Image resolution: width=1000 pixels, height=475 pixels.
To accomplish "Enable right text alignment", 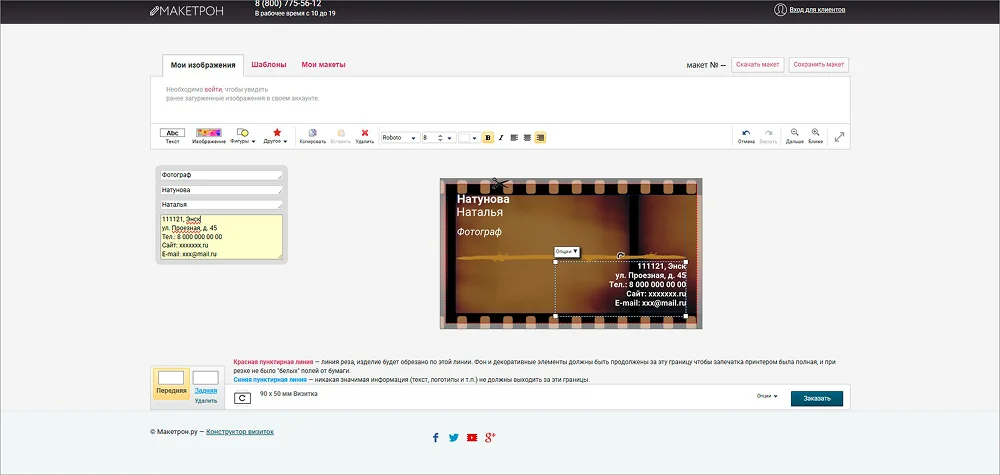I will 540,137.
